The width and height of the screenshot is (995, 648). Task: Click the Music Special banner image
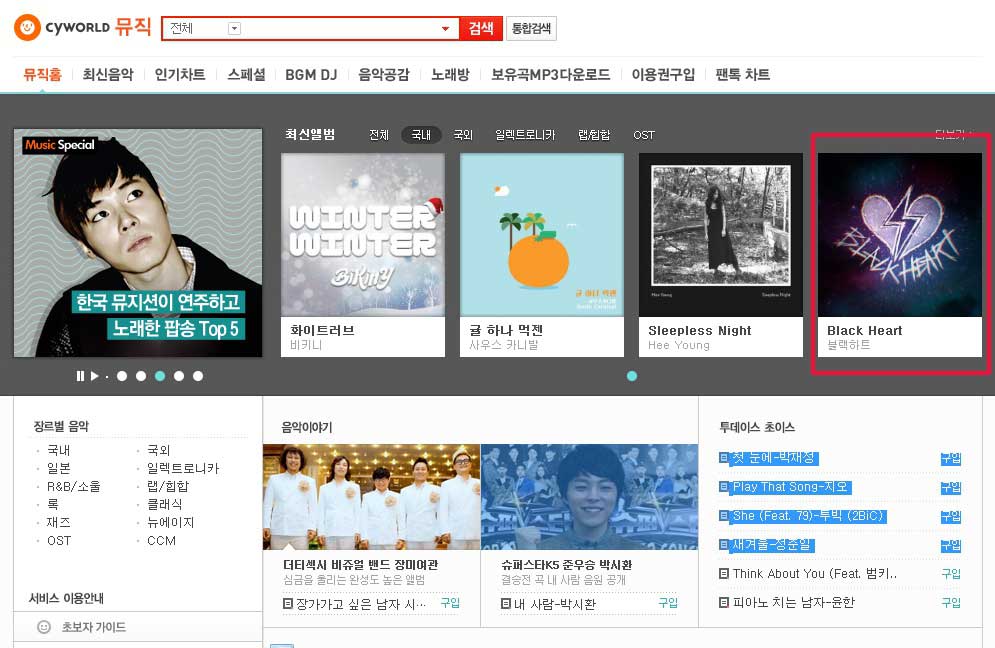[x=138, y=243]
